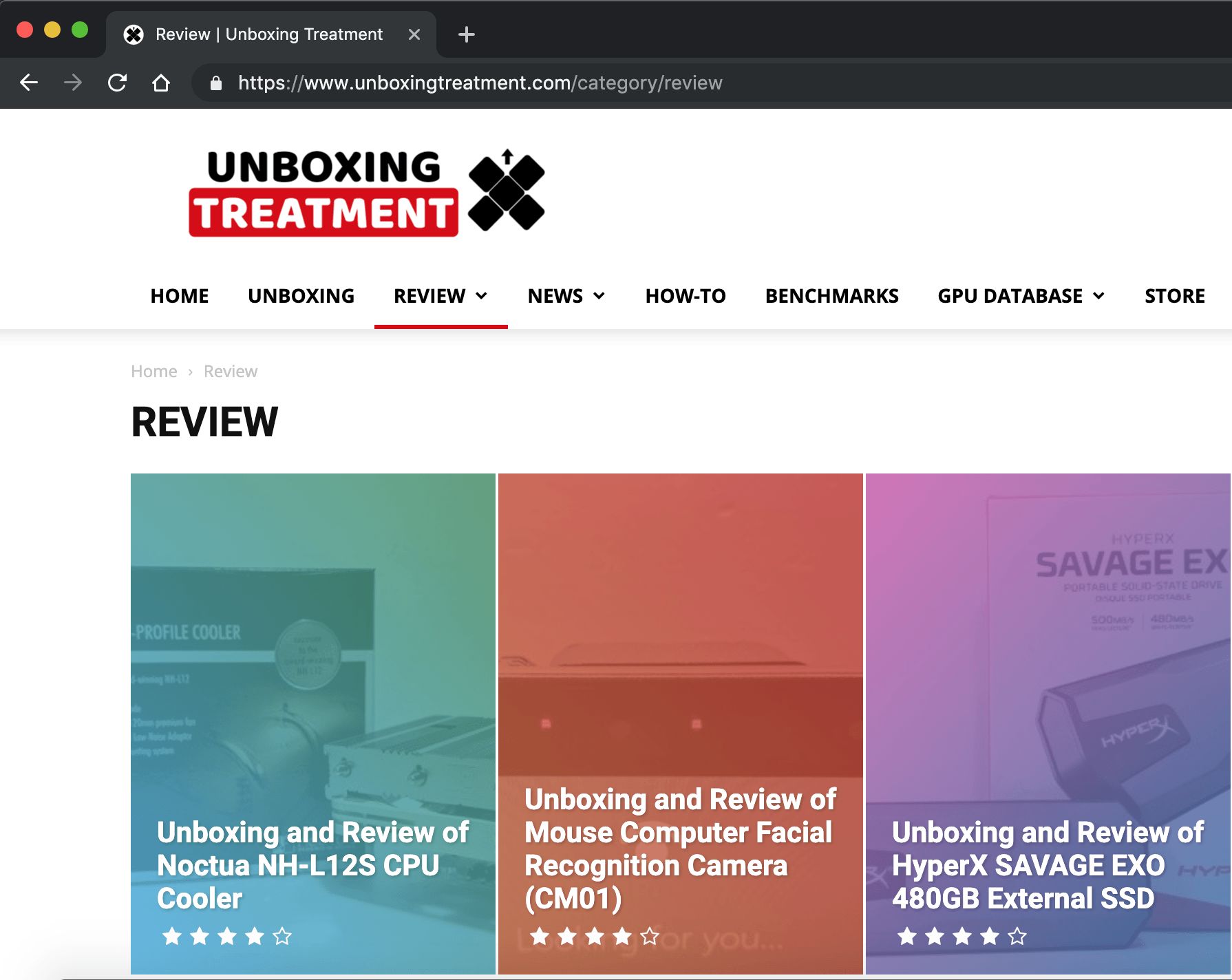This screenshot has height=980, width=1232.
Task: Open the Noctua NH-L12S CPU Cooler review title
Action: pos(313,865)
